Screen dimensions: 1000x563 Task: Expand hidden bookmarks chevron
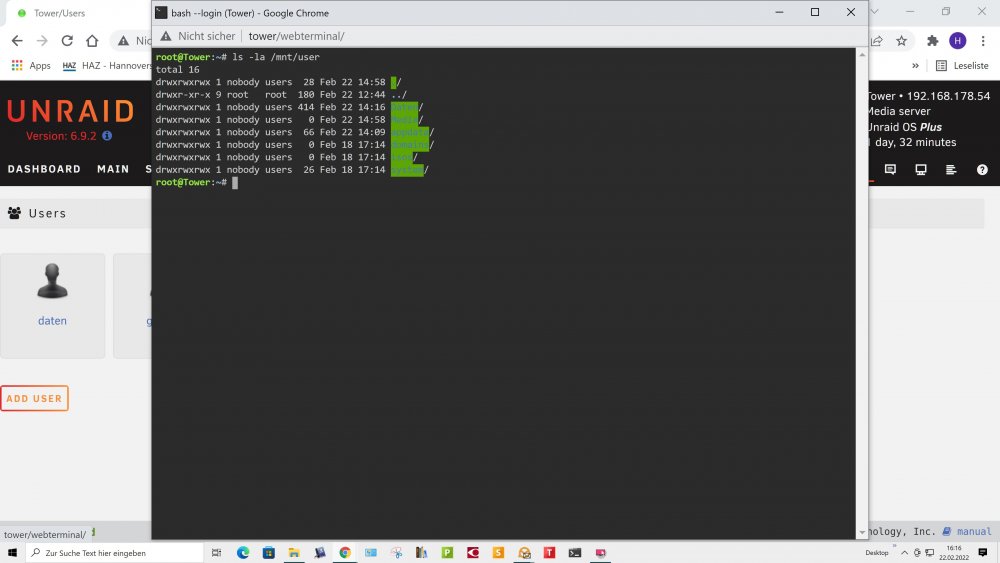pos(915,66)
